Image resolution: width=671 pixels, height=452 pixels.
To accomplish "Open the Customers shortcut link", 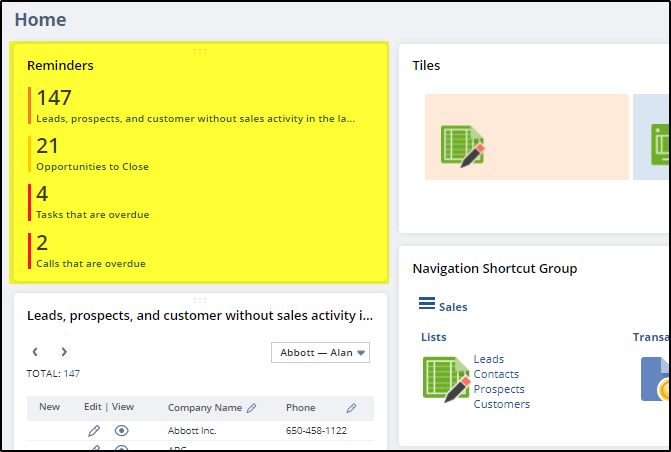I will click(502, 404).
